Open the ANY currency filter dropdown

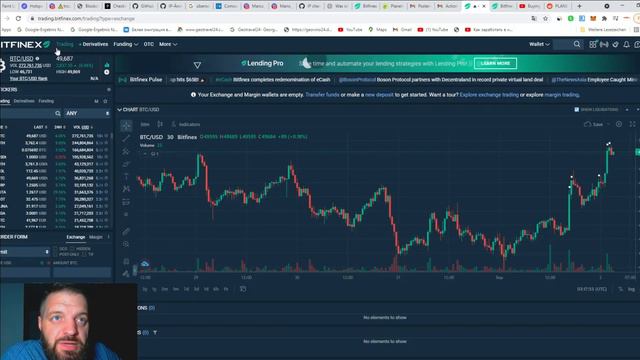coord(87,113)
